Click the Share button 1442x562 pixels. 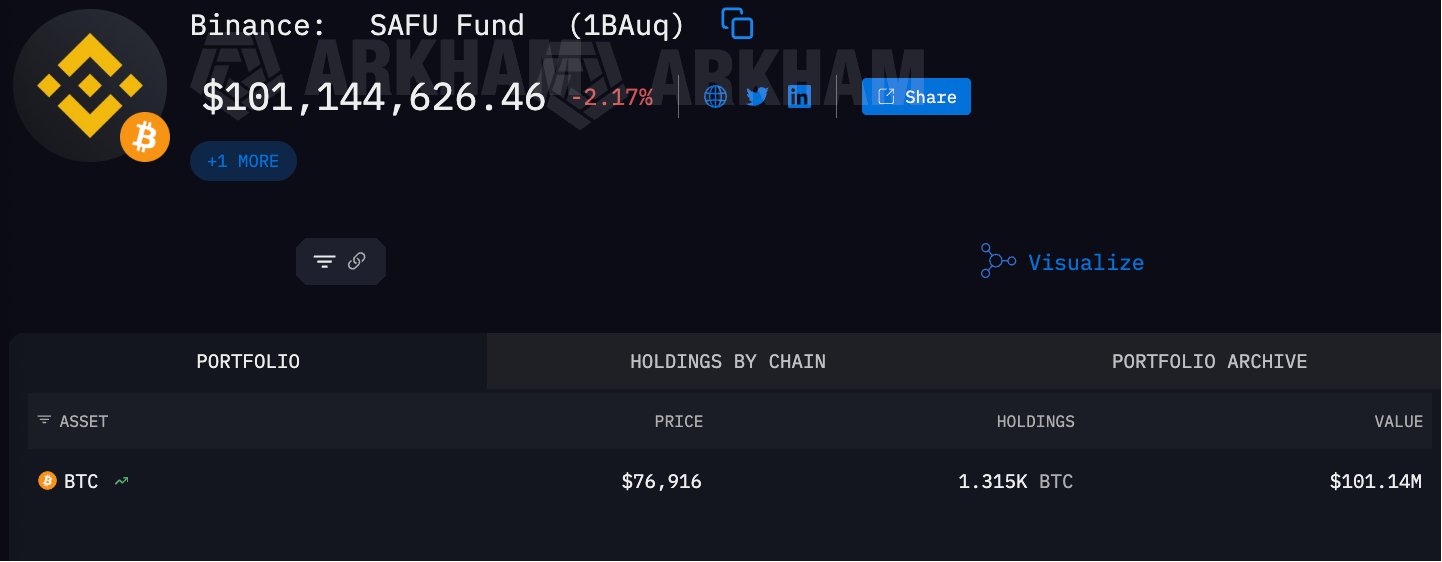coord(916,97)
